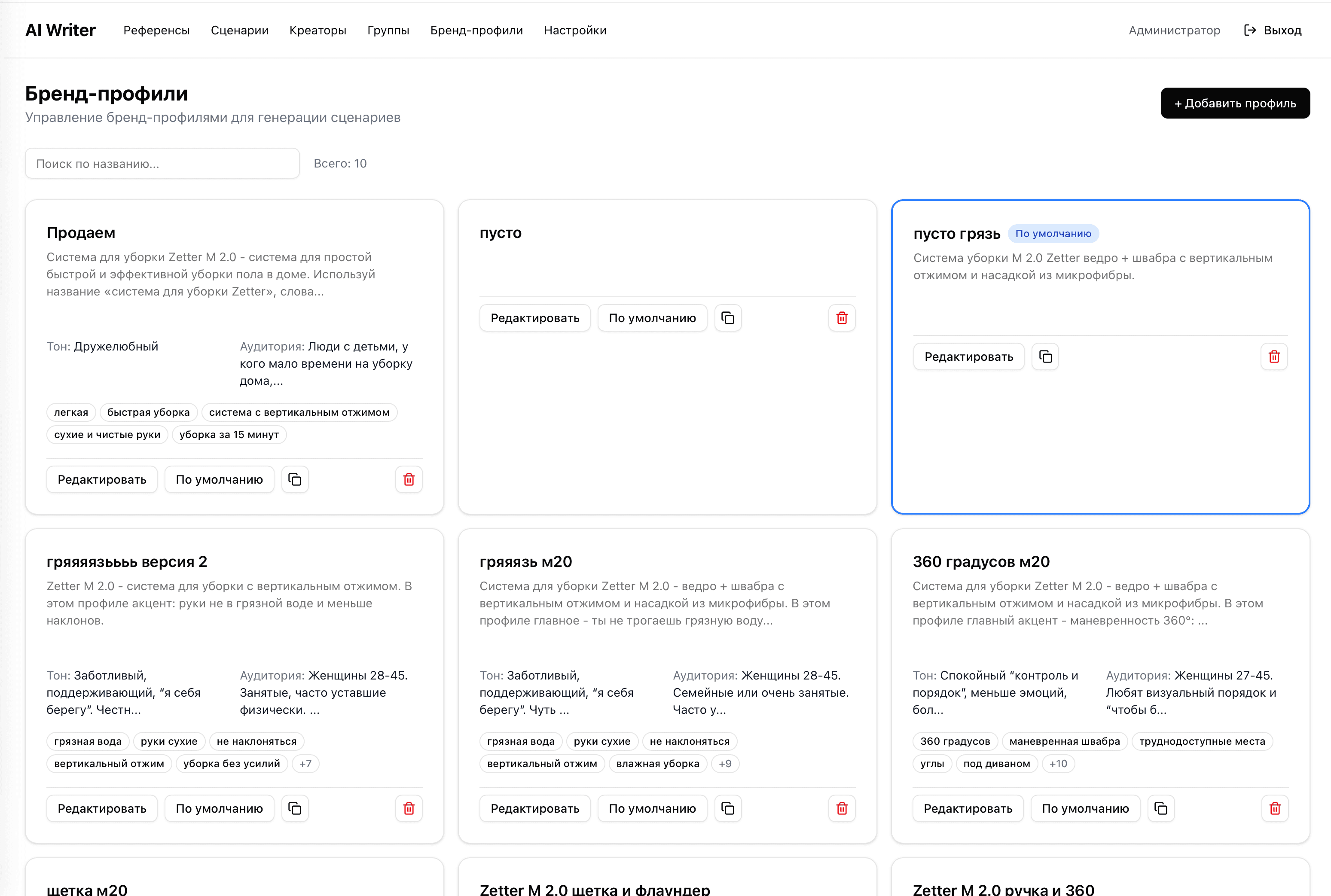This screenshot has height=896, width=1331.
Task: Make гряяязь м20 the default profile
Action: (652, 808)
